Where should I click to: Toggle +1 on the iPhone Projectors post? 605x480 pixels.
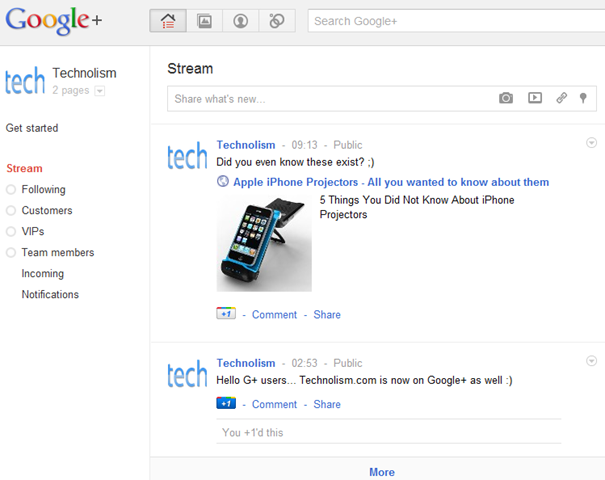[x=226, y=314]
